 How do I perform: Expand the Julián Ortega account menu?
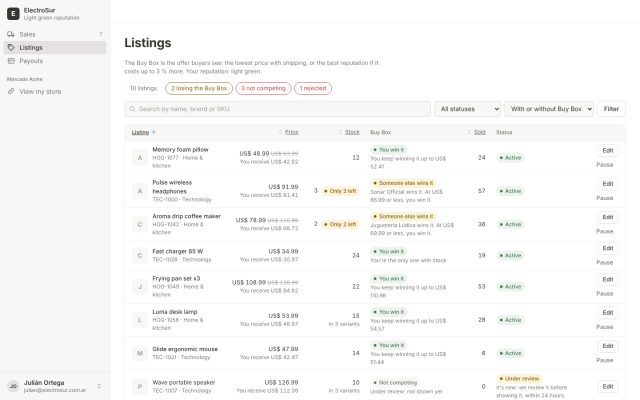[x=55, y=386]
